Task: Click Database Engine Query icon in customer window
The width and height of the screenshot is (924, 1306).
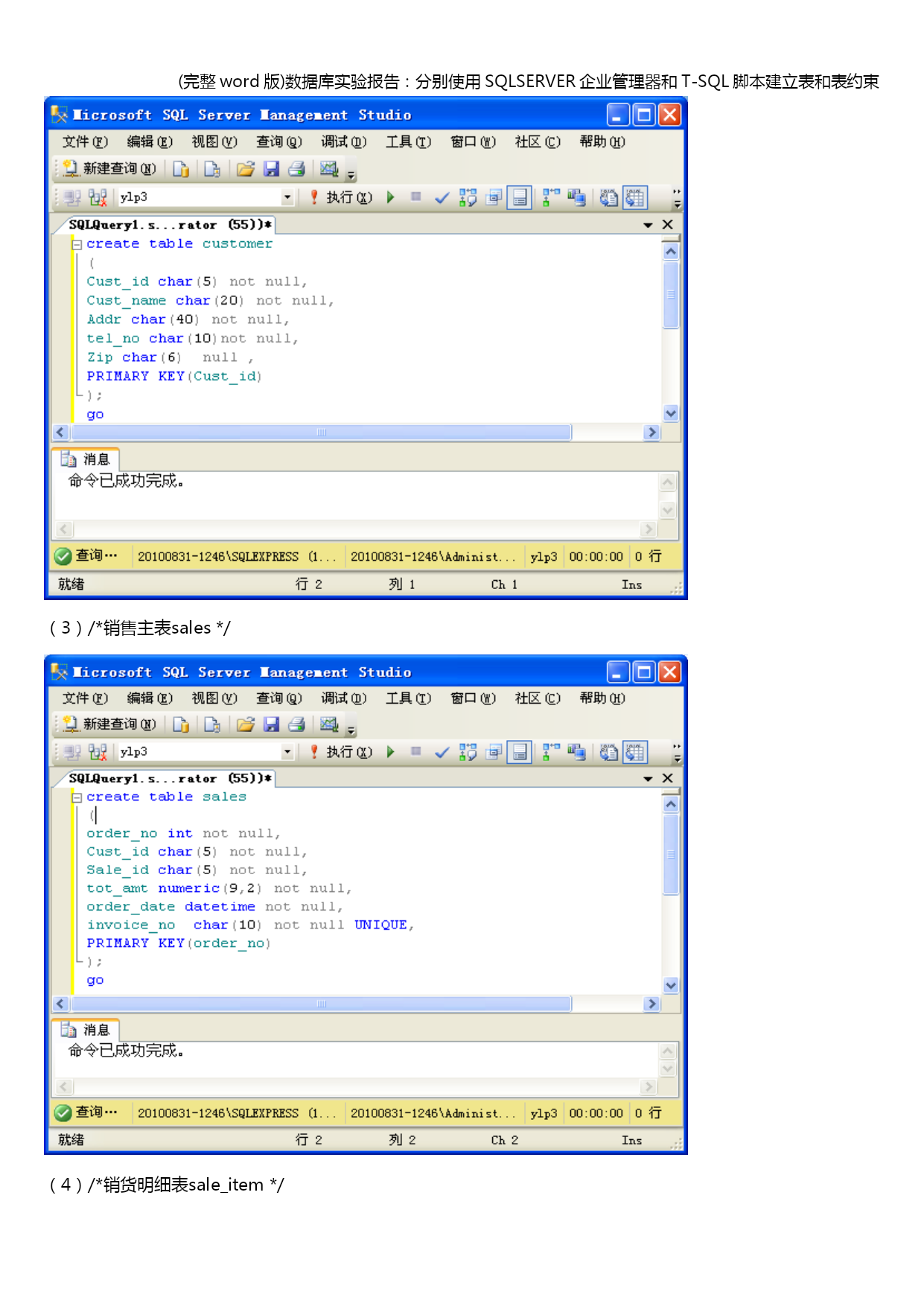Action: (180, 169)
